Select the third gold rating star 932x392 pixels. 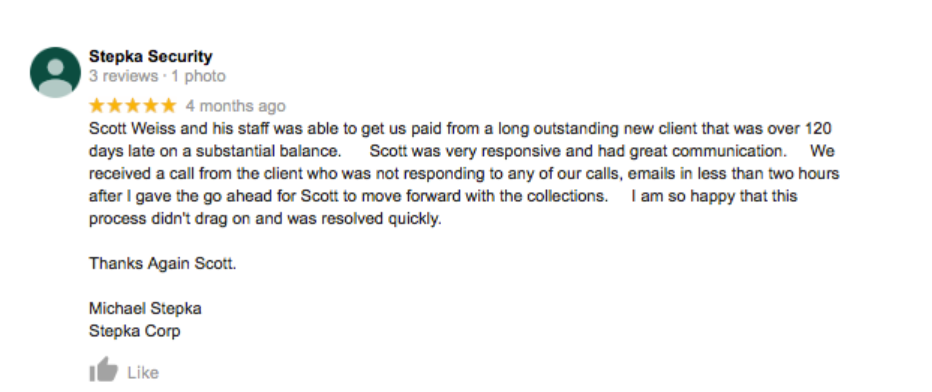coord(133,106)
